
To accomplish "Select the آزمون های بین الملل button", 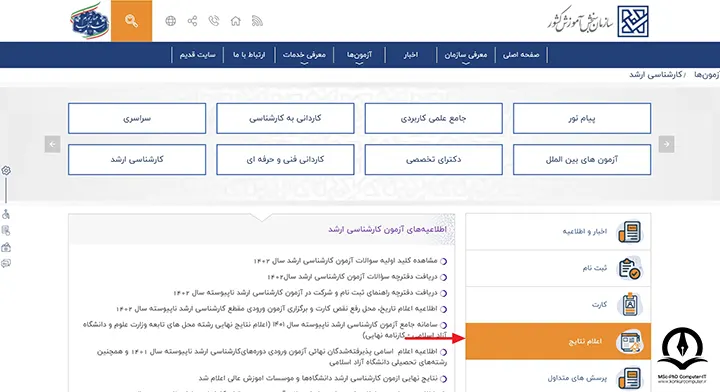I will click(582, 160).
